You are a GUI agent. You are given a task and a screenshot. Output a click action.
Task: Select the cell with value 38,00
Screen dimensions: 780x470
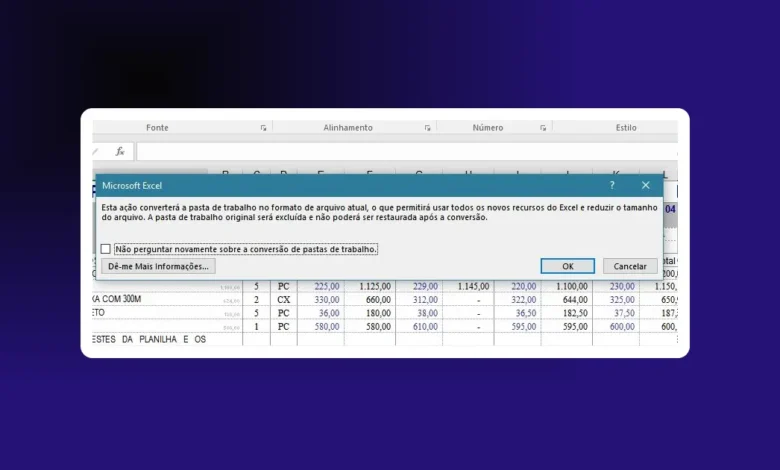[419, 313]
